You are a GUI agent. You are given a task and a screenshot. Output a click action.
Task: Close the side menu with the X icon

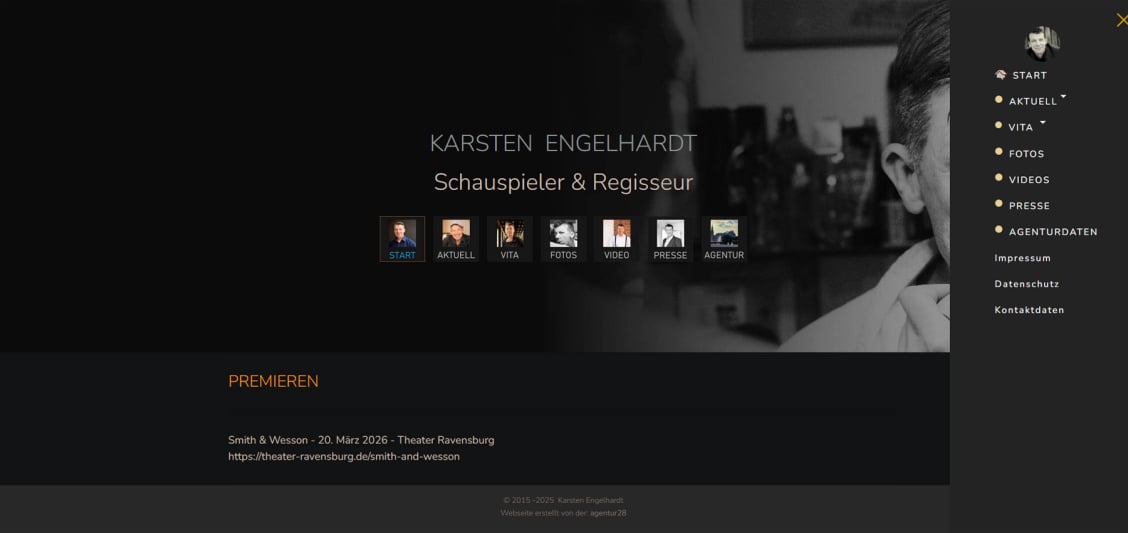coord(1122,20)
